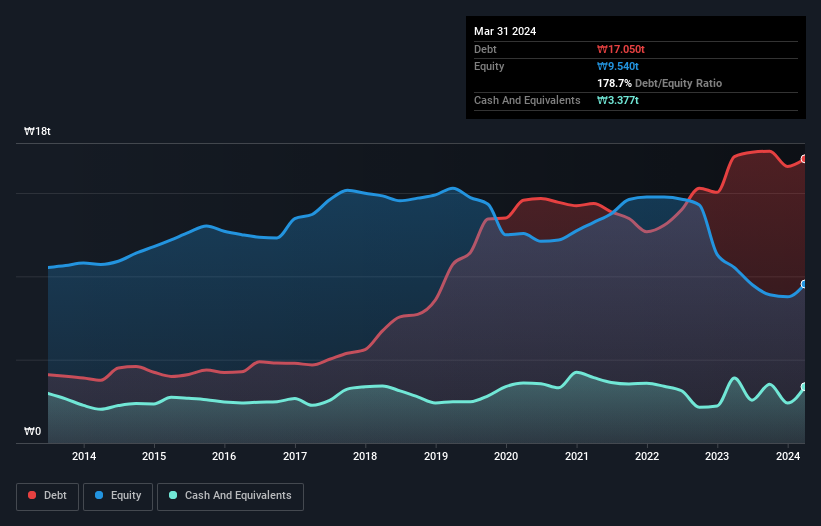
Task: Select the 2016 x-axis label
Action: pos(224,456)
